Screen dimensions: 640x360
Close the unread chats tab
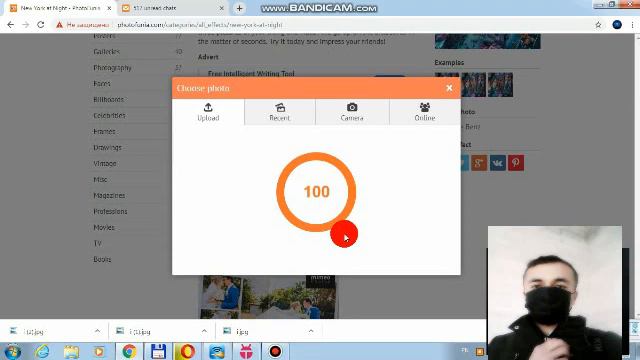[222, 8]
